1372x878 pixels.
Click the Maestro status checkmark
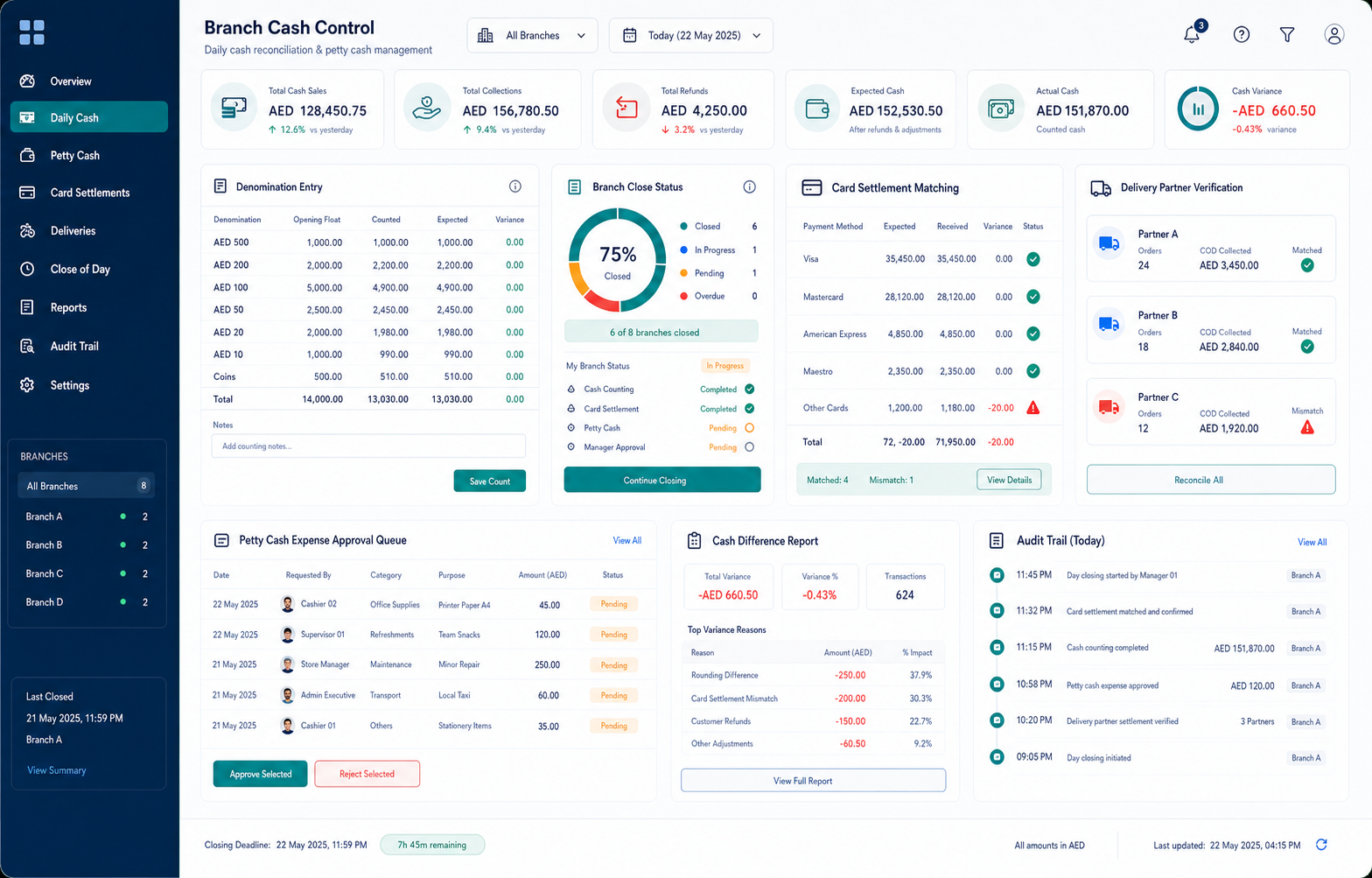pyautogui.click(x=1033, y=371)
